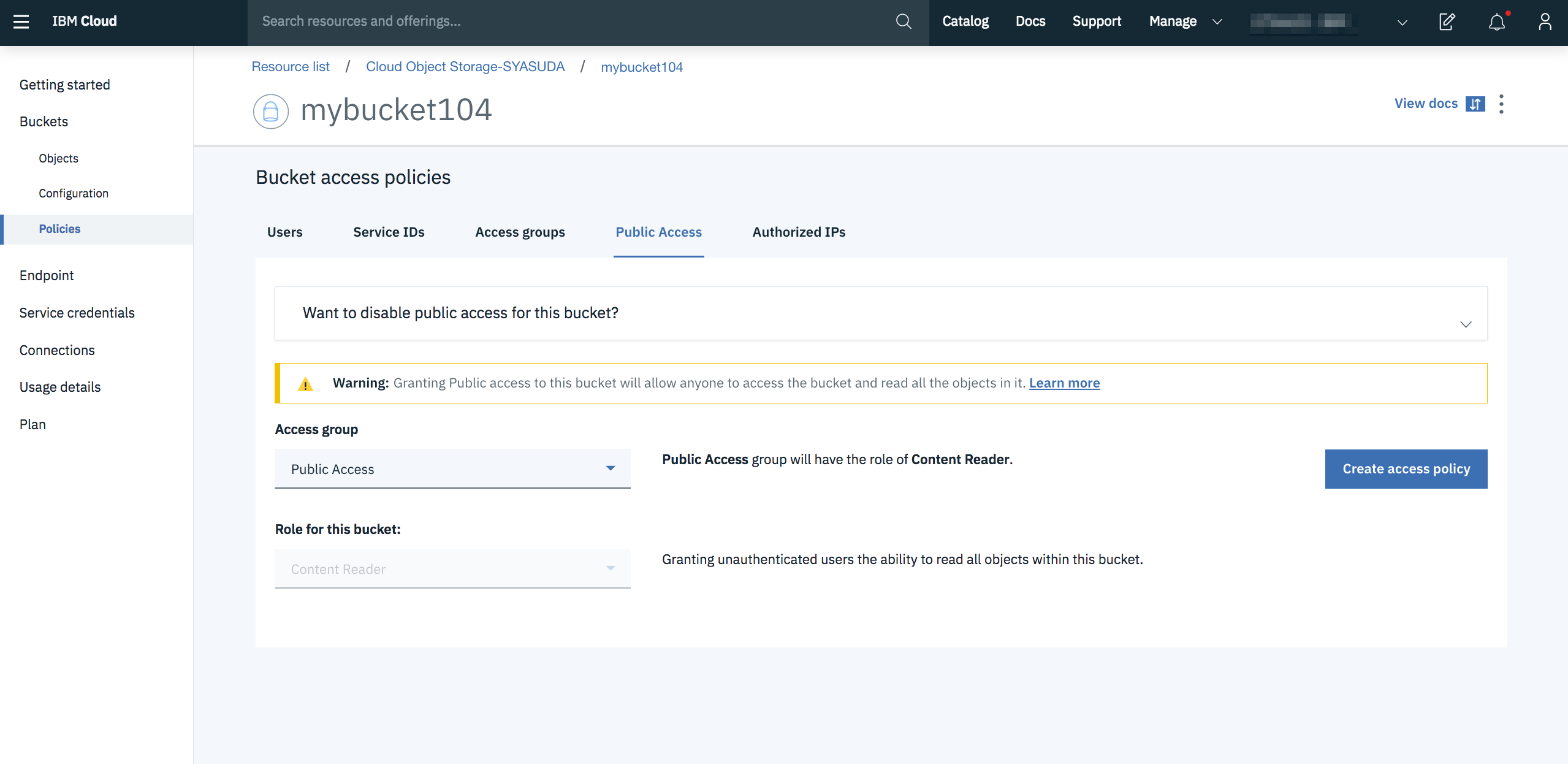Click the search magnifier icon
This screenshot has height=764, width=1568.
coord(903,22)
